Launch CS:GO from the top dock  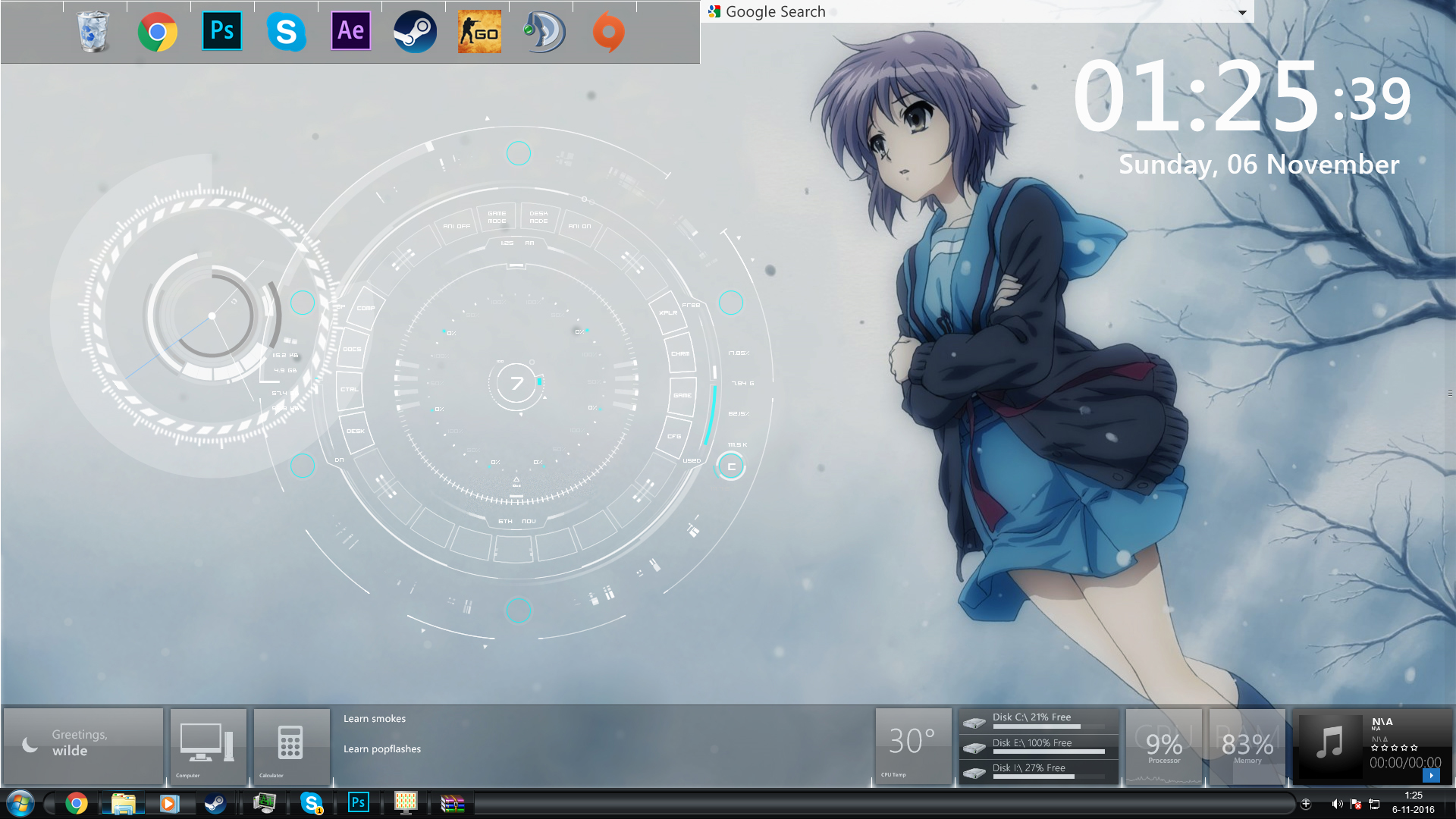(479, 32)
